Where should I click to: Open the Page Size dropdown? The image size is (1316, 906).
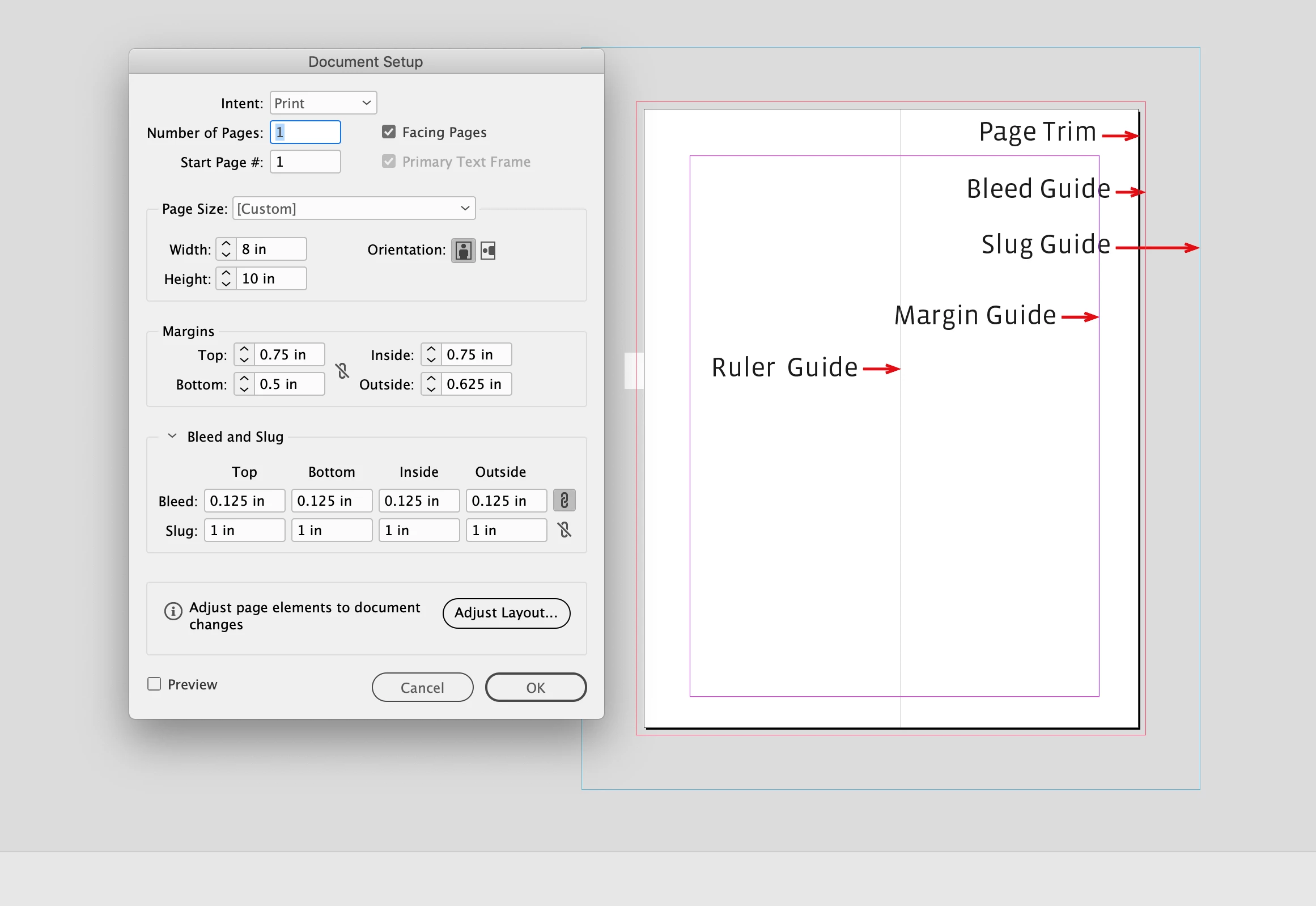point(354,208)
